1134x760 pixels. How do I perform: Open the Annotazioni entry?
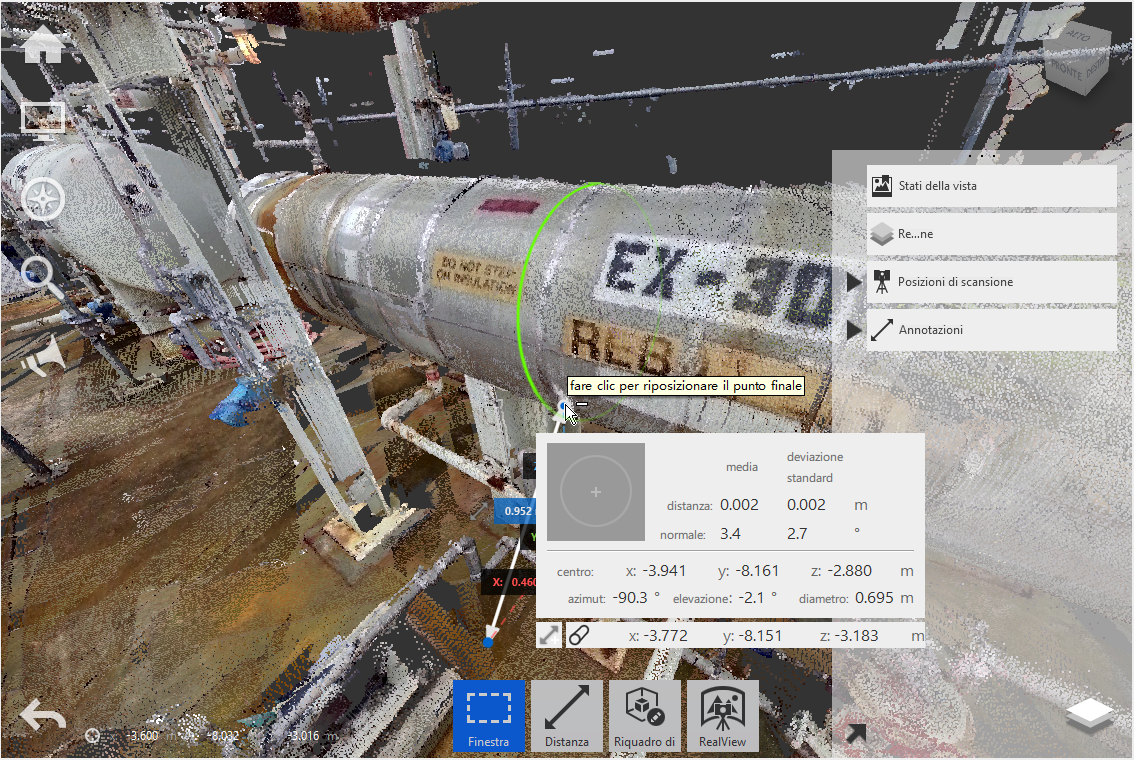[992, 330]
